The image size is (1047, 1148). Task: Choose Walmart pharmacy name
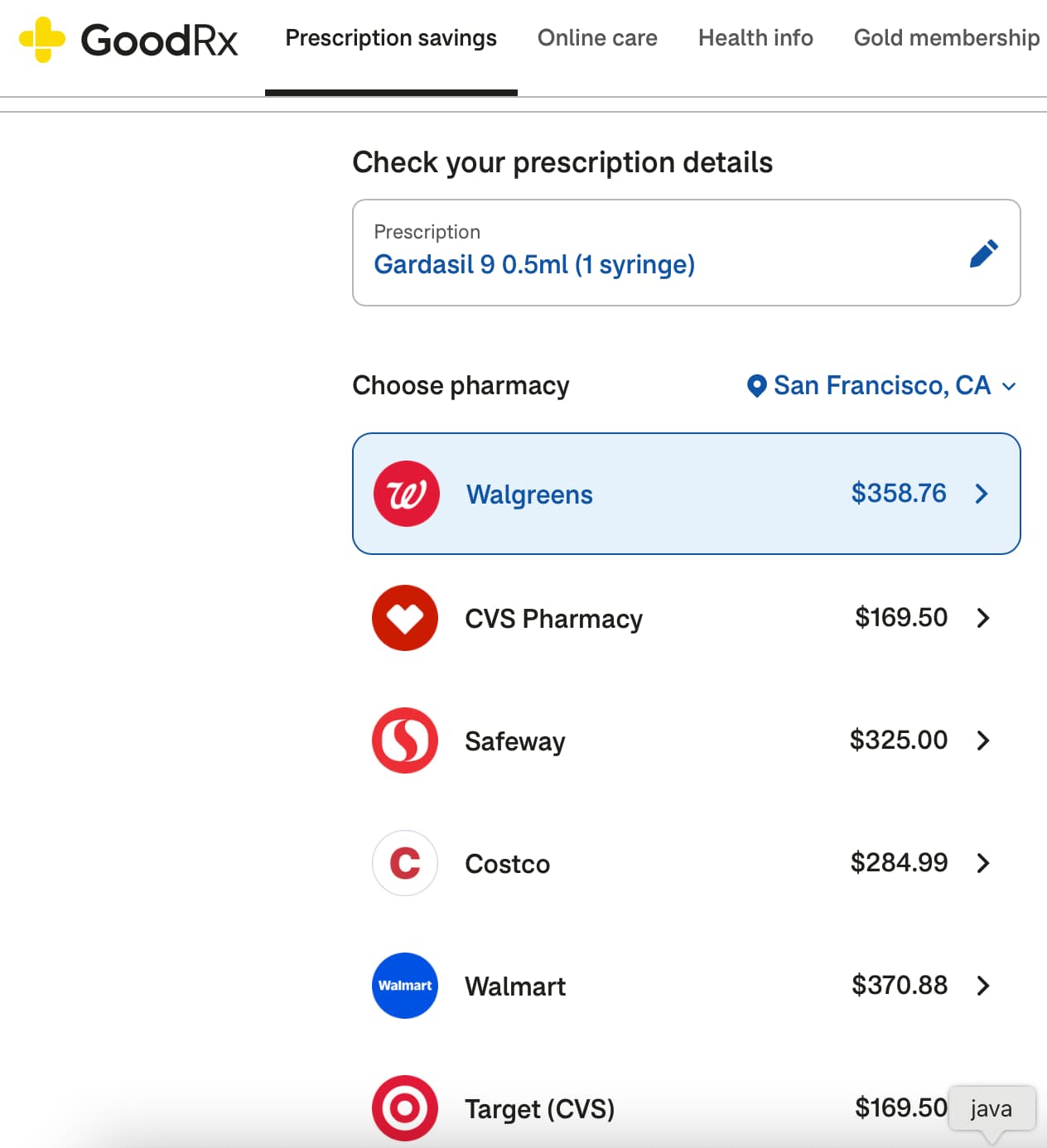pos(515,986)
